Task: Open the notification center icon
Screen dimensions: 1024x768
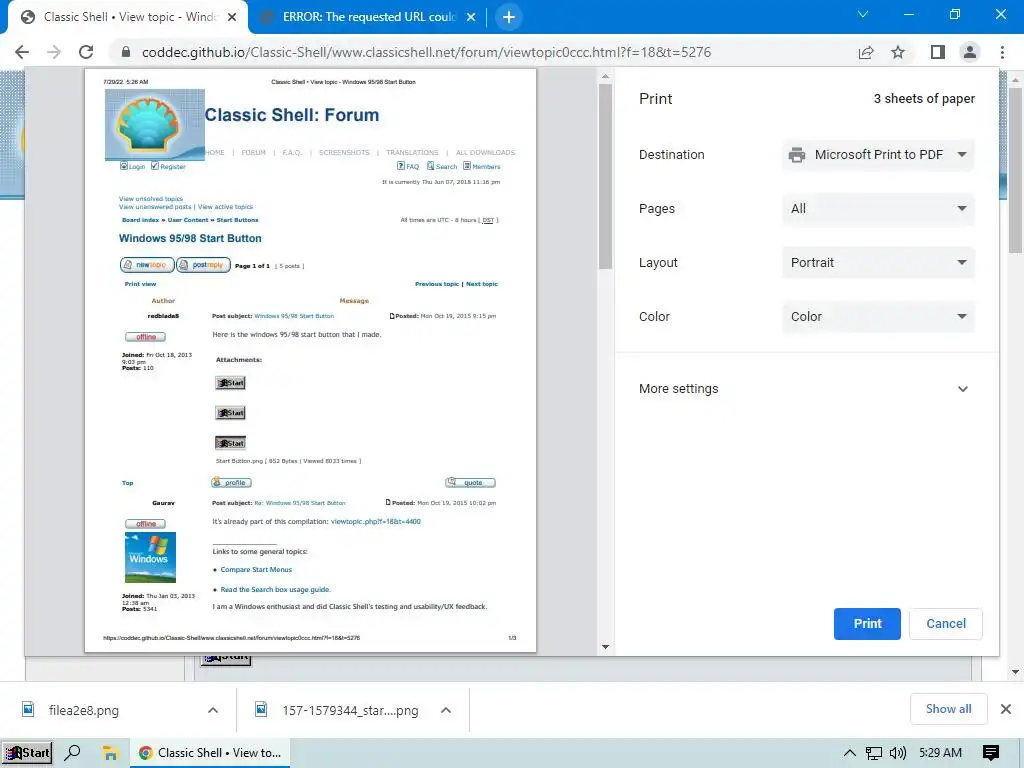Action: (991, 753)
